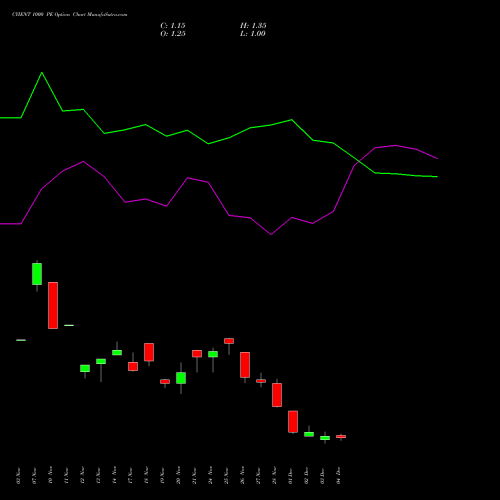Click the "20 Nov" date axis label
The image size is (500, 500).
178,475
